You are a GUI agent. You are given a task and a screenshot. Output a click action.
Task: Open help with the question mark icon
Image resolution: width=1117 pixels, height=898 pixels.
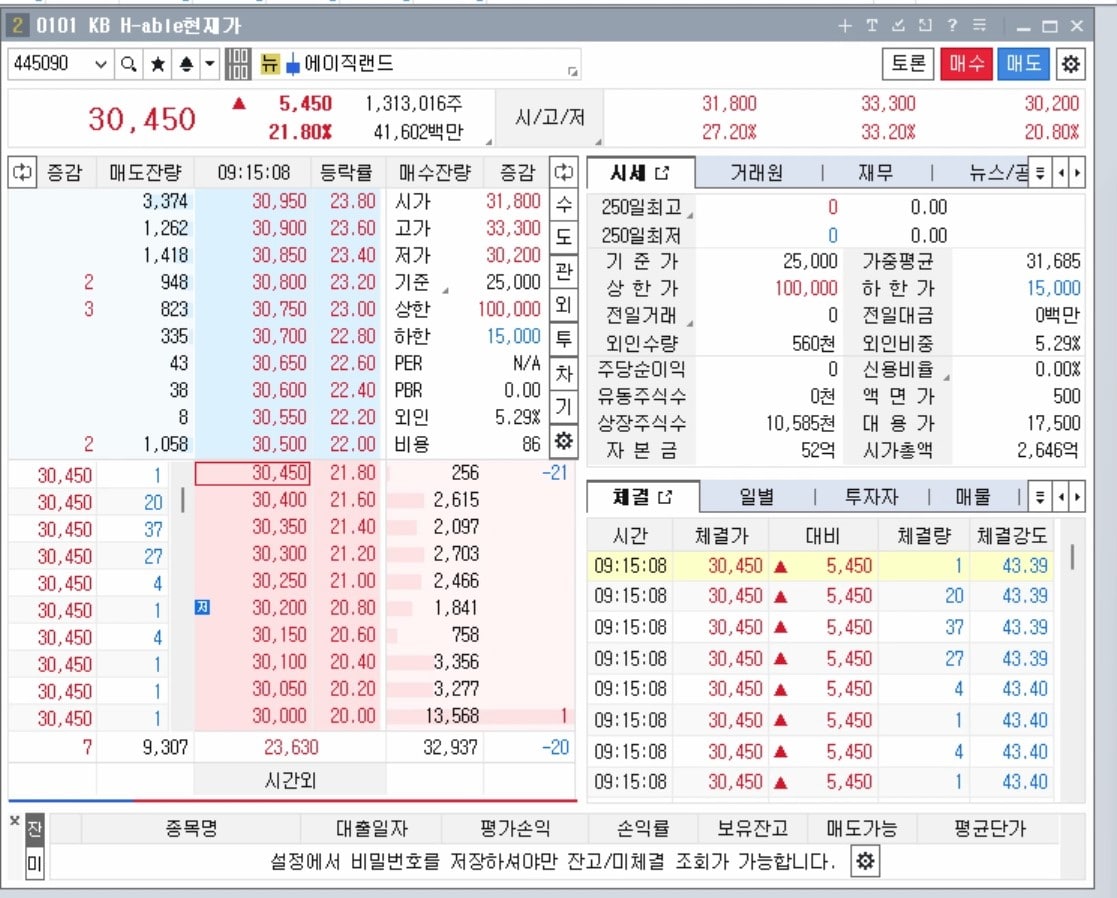tap(952, 26)
